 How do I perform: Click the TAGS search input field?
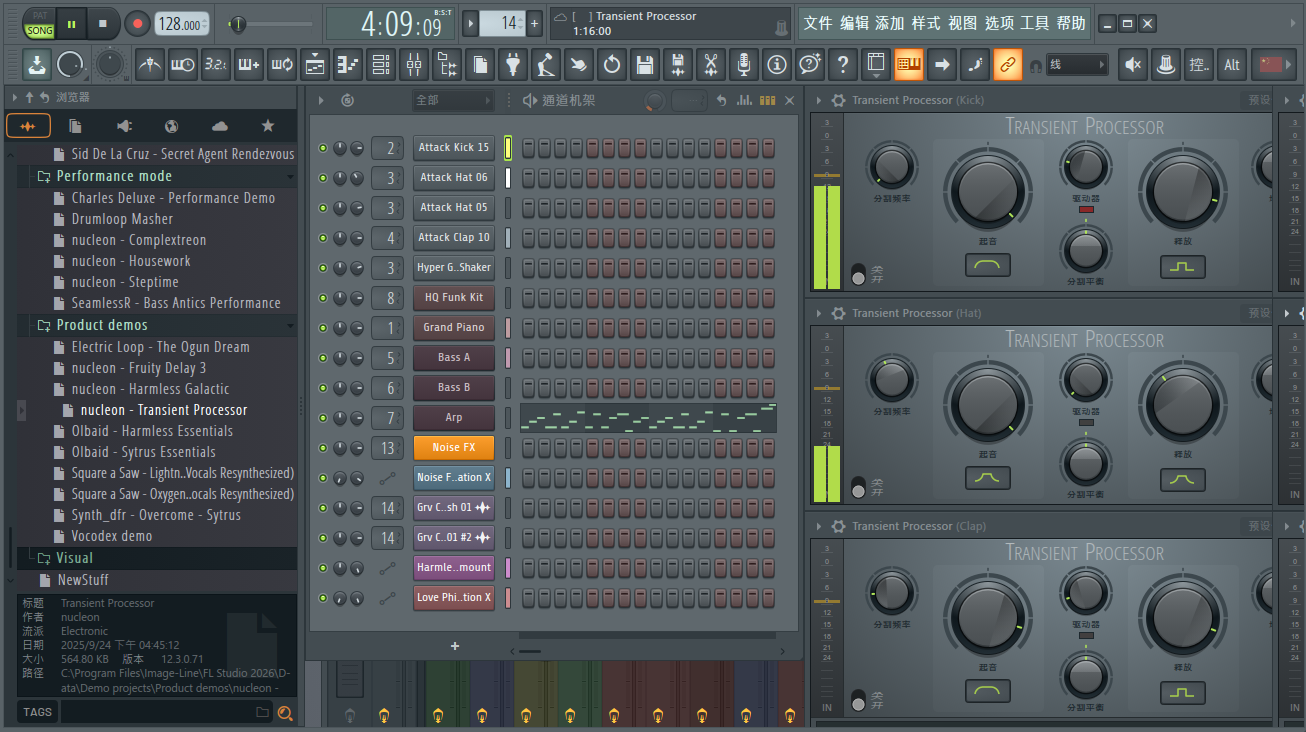[x=165, y=712]
